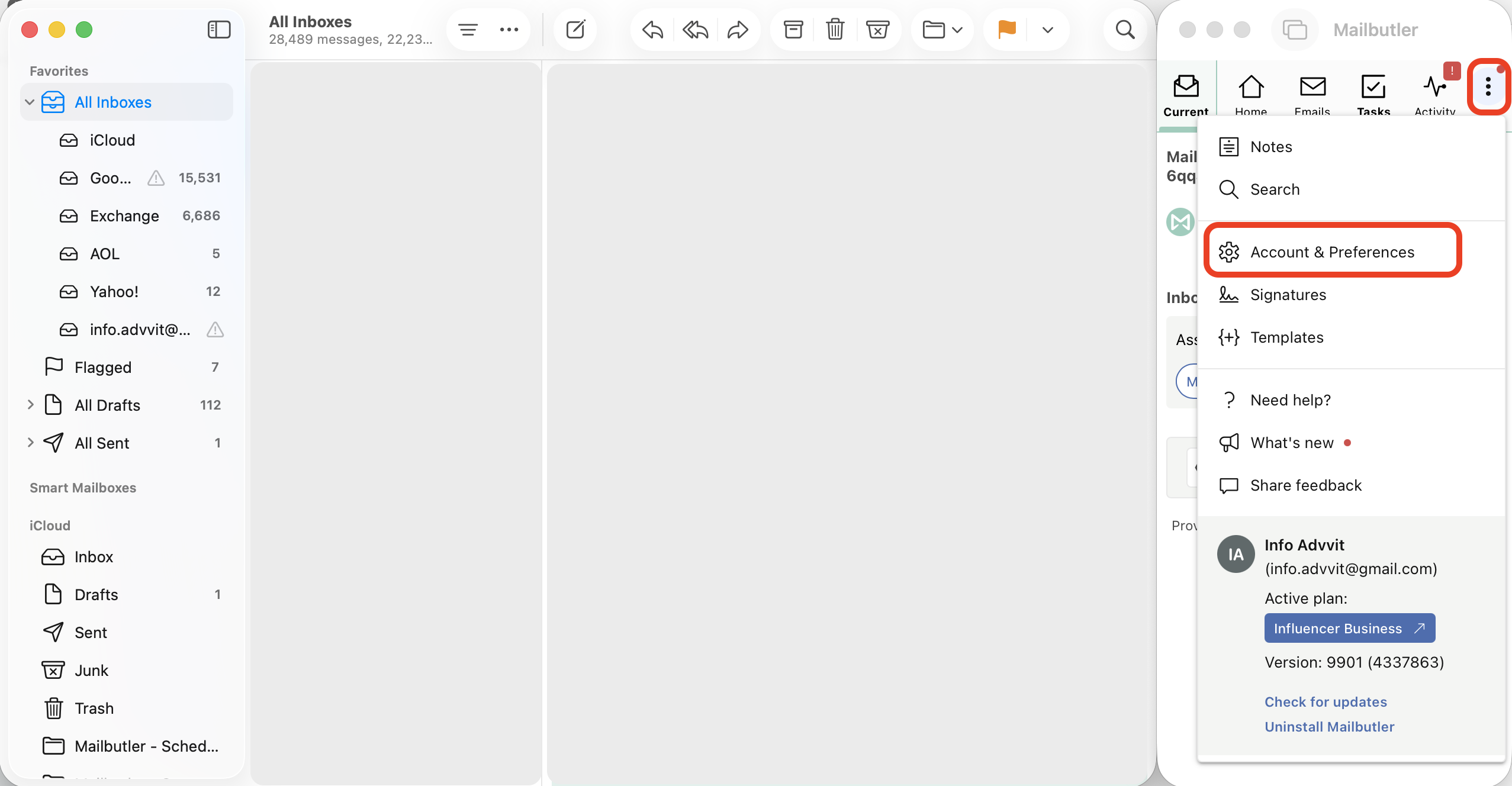Archive the selected message
The height and width of the screenshot is (786, 1512).
tap(793, 30)
